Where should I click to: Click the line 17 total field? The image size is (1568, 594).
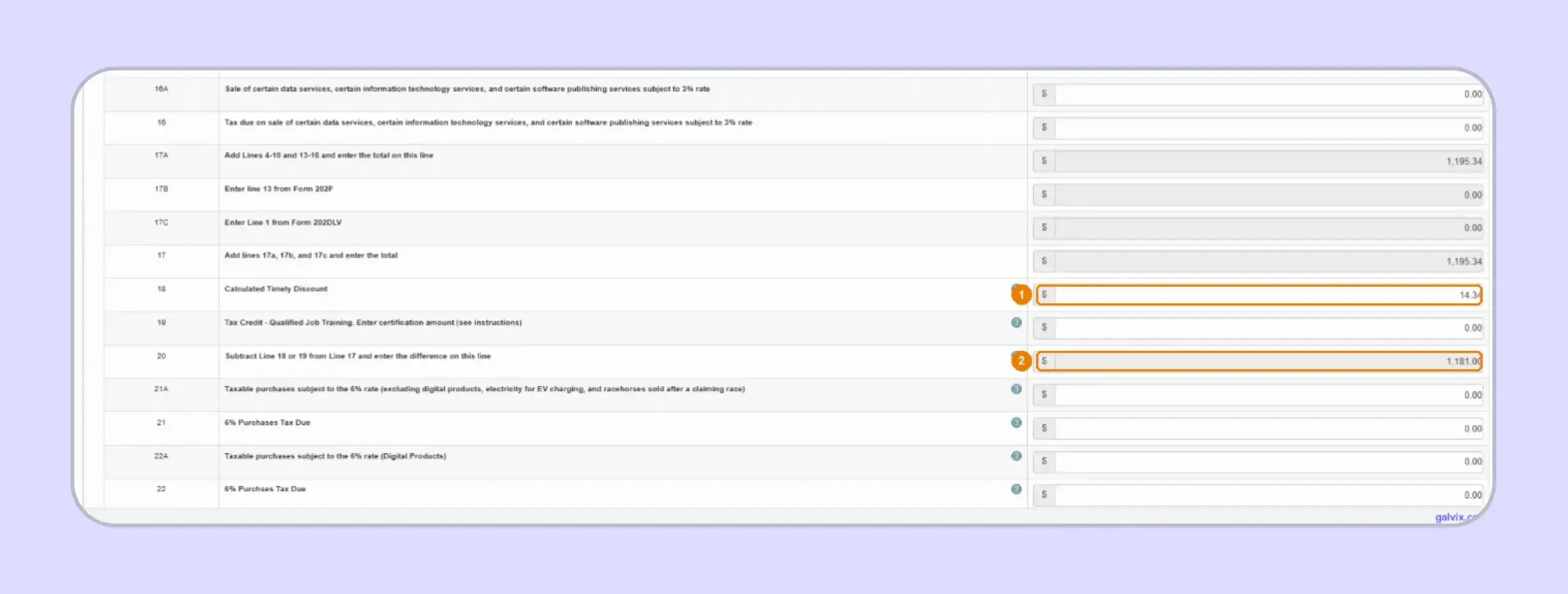tap(1268, 261)
